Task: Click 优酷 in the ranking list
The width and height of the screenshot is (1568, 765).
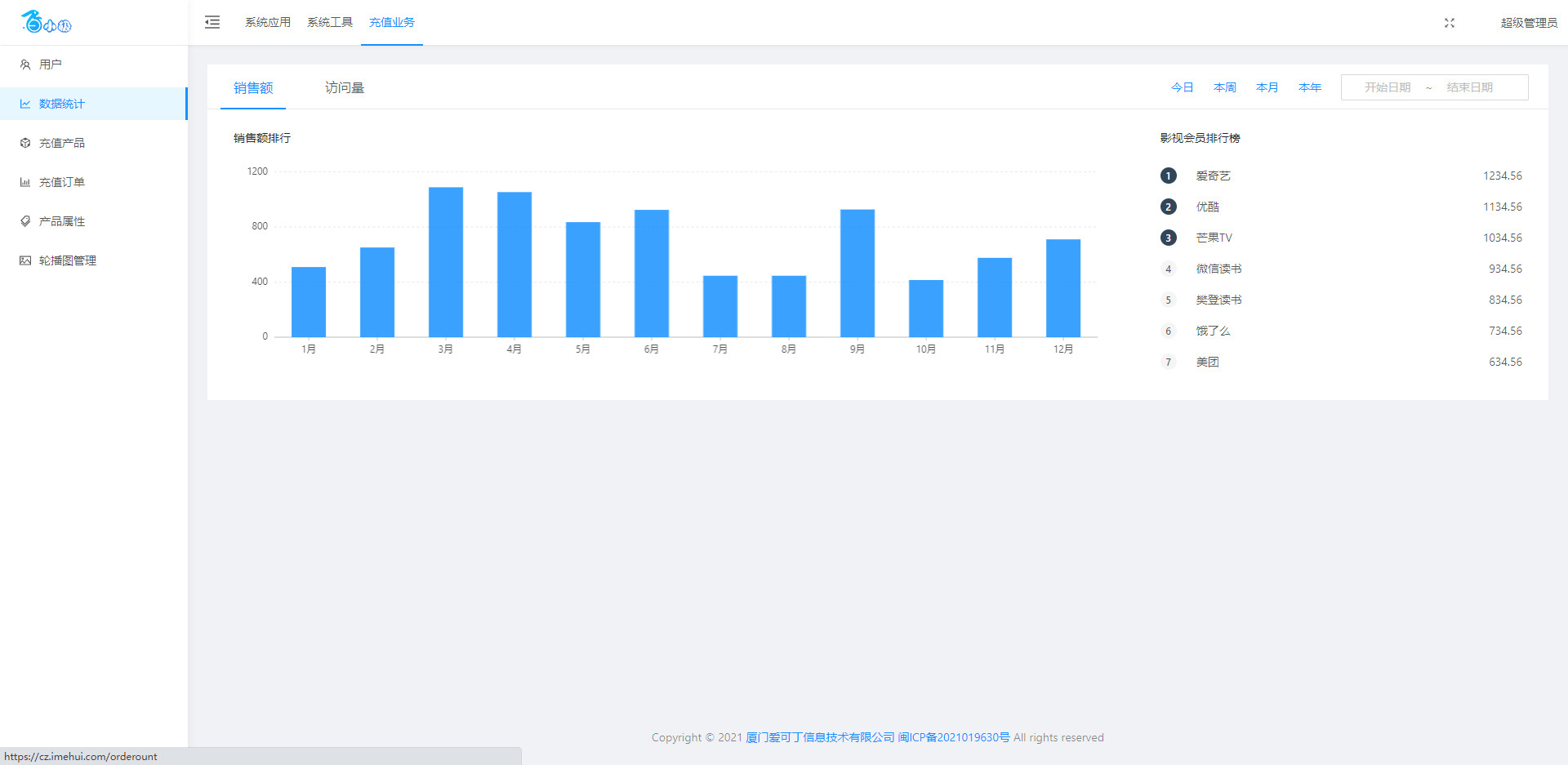Action: (x=1208, y=207)
